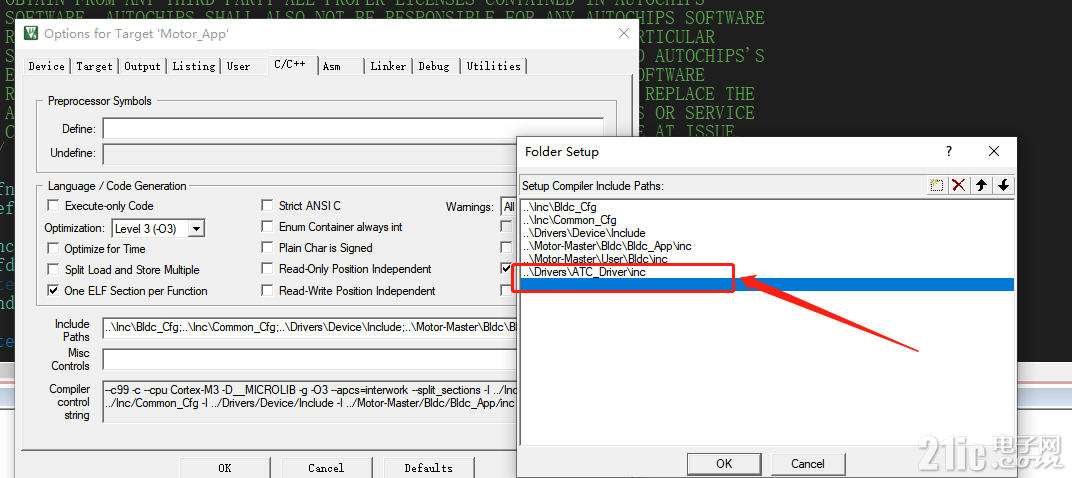Open the Debug tab
1072x478 pixels.
coord(434,66)
